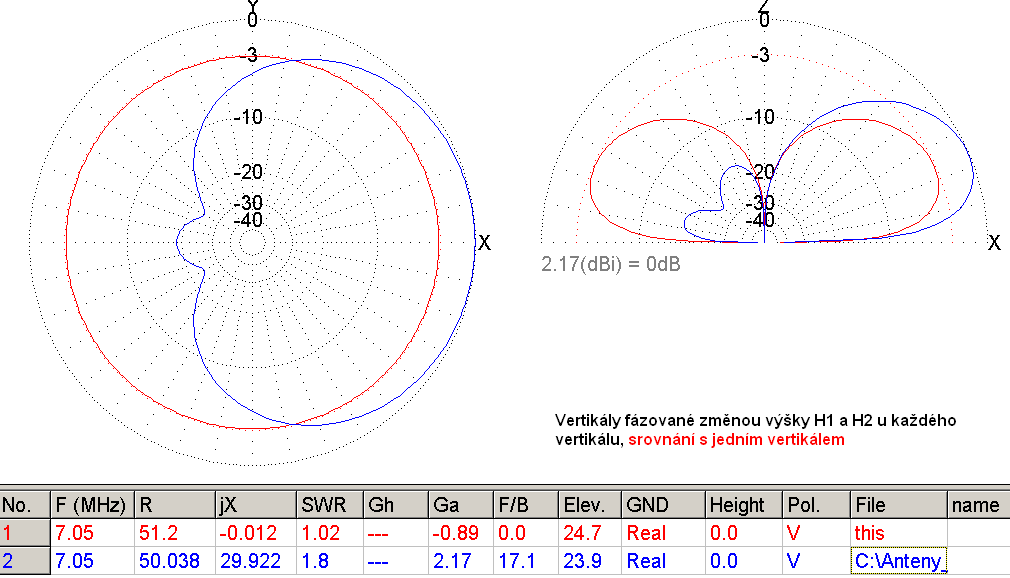Select row number 1 in the table
Viewport: 1010px width, 578px height.
pyautogui.click(x=25, y=533)
